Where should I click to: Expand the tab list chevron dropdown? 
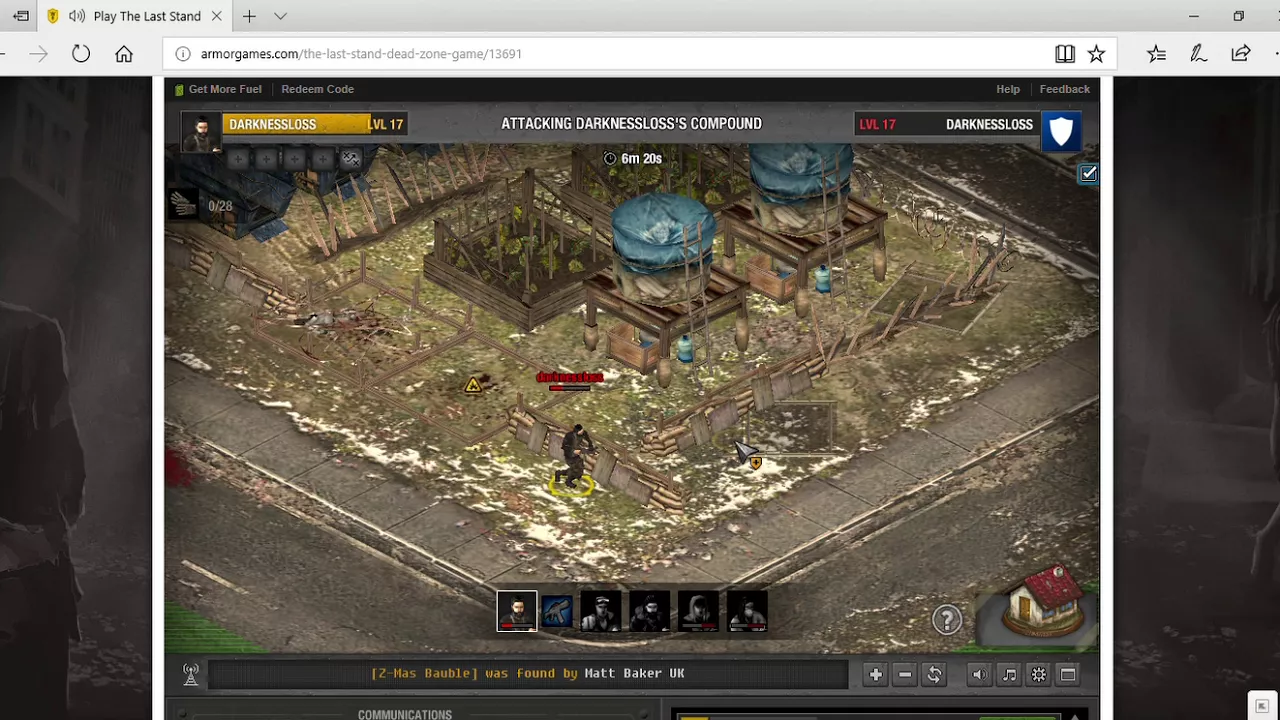[x=280, y=16]
